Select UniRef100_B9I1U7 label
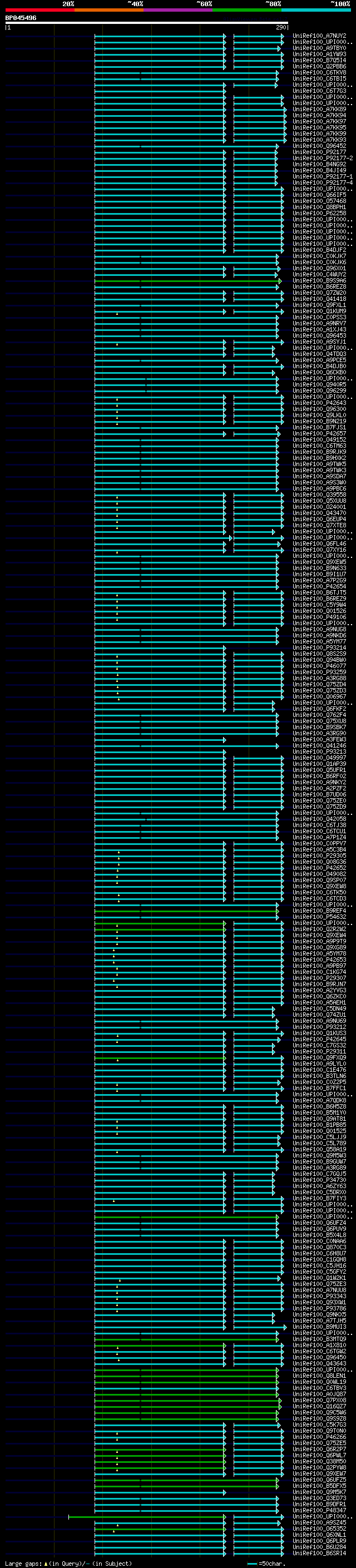The image size is (356, 1568). pyautogui.click(x=319, y=574)
